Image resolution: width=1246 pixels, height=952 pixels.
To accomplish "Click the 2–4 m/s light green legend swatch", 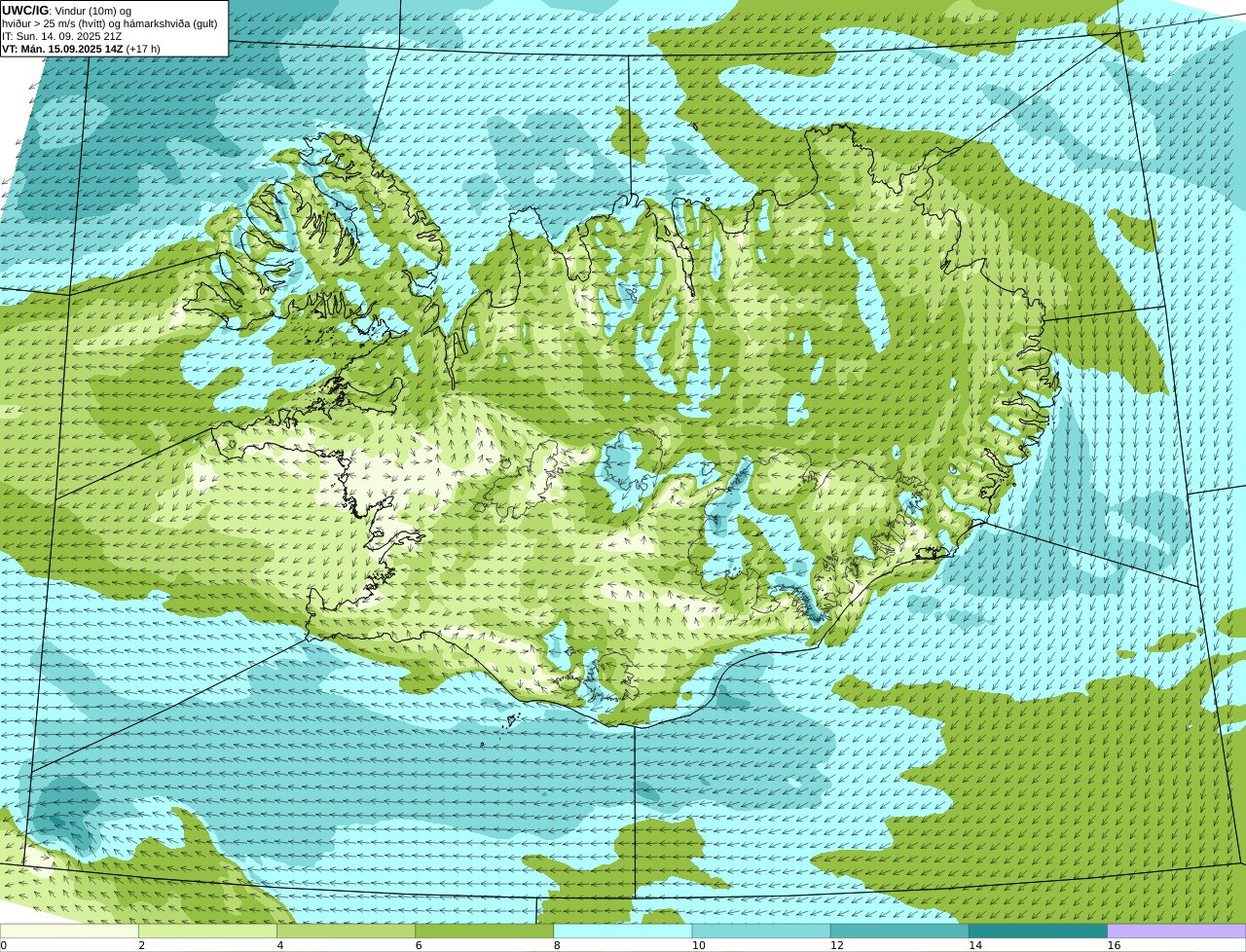I will tap(207, 931).
